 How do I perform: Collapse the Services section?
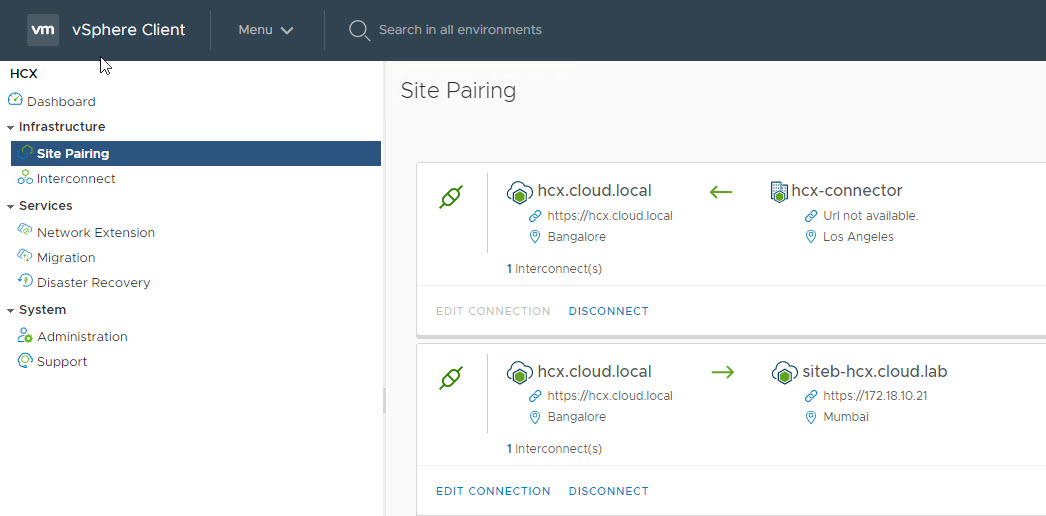click(10, 206)
